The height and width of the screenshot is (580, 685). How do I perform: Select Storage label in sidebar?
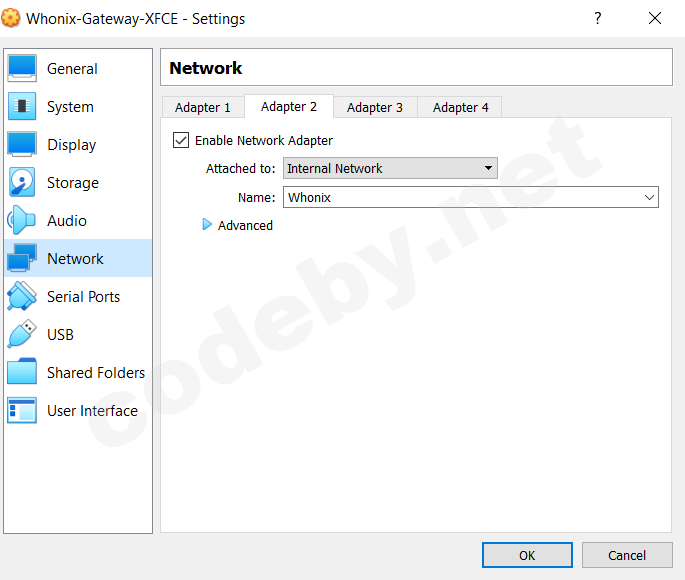(73, 183)
